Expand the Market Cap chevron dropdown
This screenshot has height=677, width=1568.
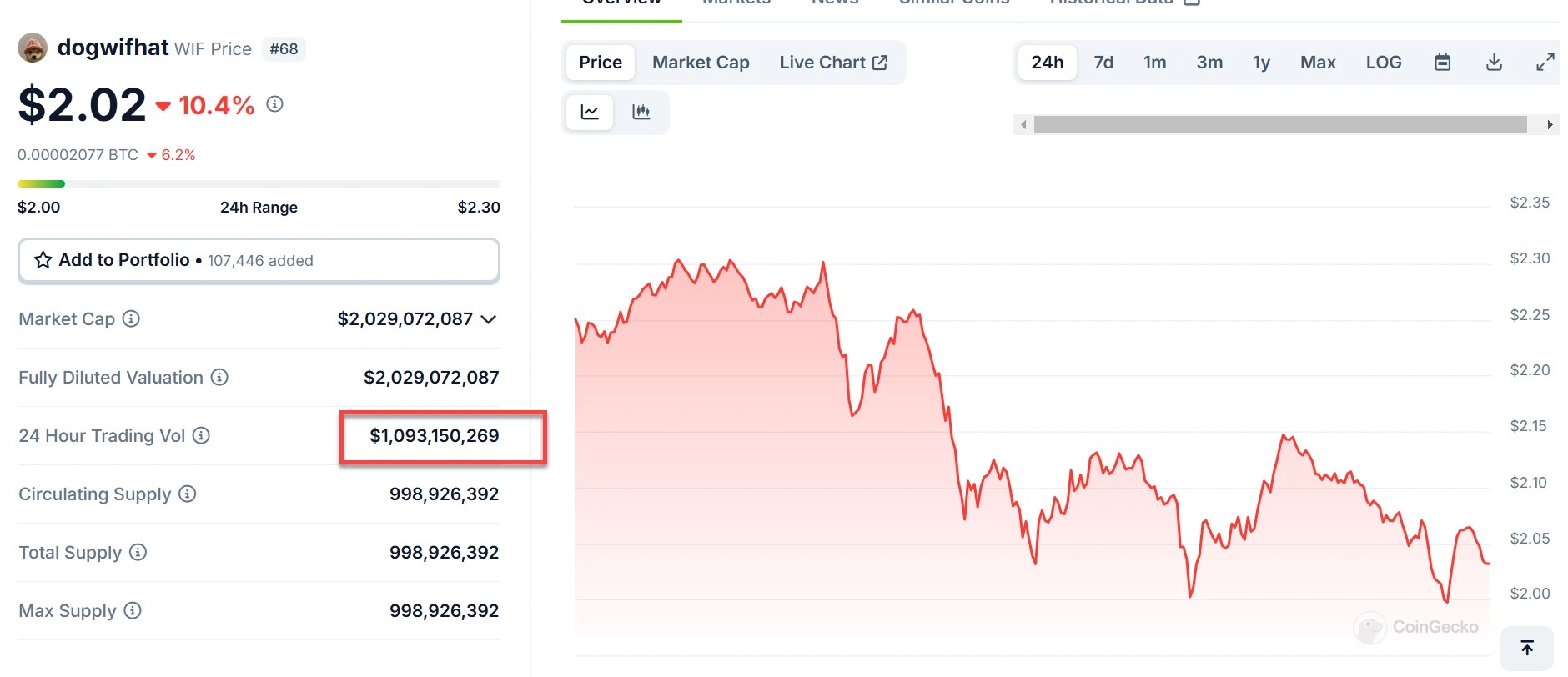(x=489, y=319)
